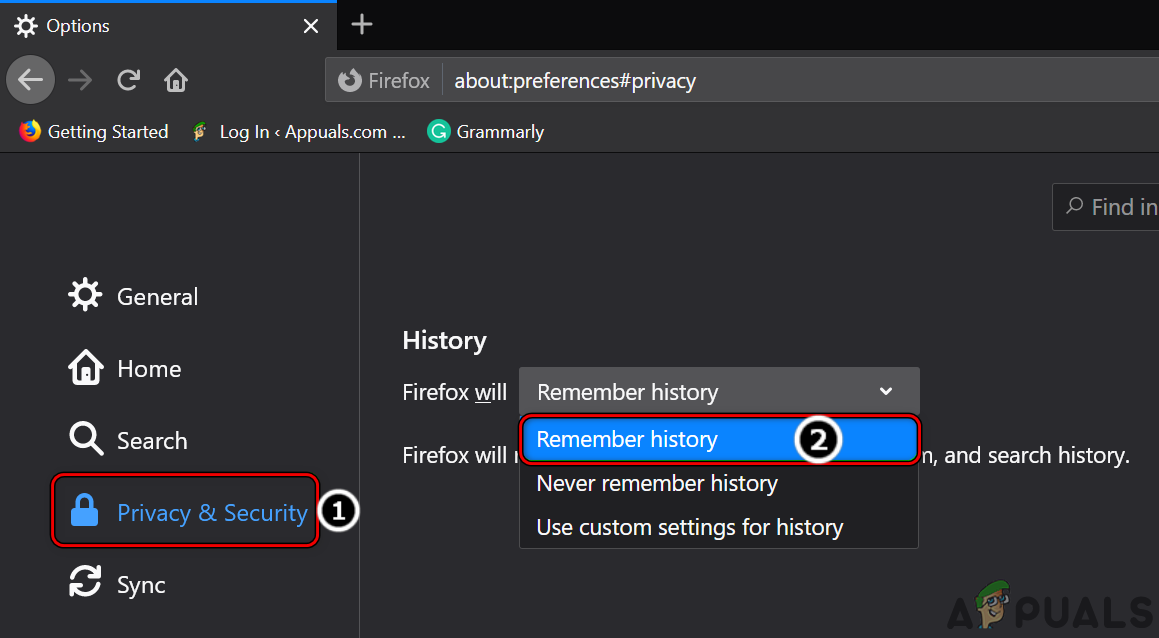Choose Never remember history option
The width and height of the screenshot is (1159, 638).
tap(657, 484)
